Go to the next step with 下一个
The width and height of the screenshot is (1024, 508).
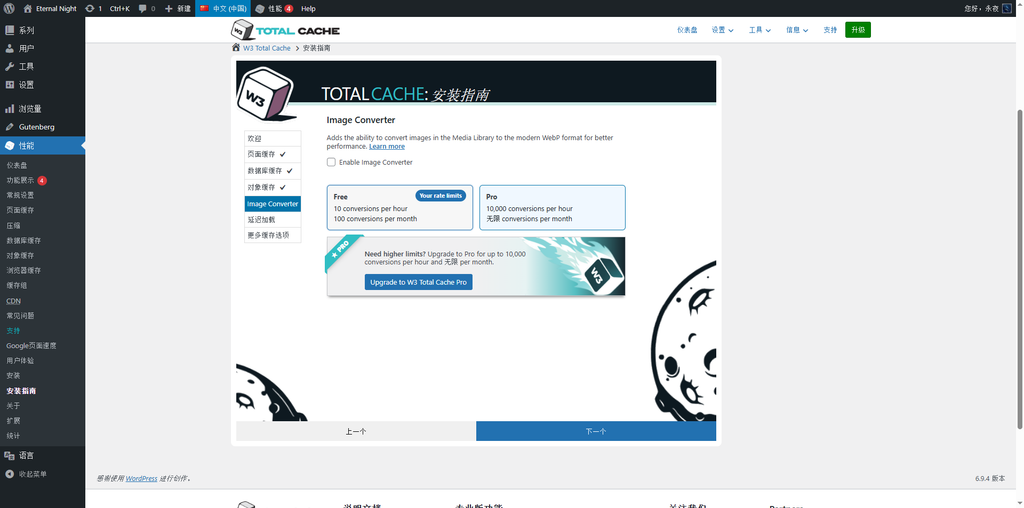(596, 431)
